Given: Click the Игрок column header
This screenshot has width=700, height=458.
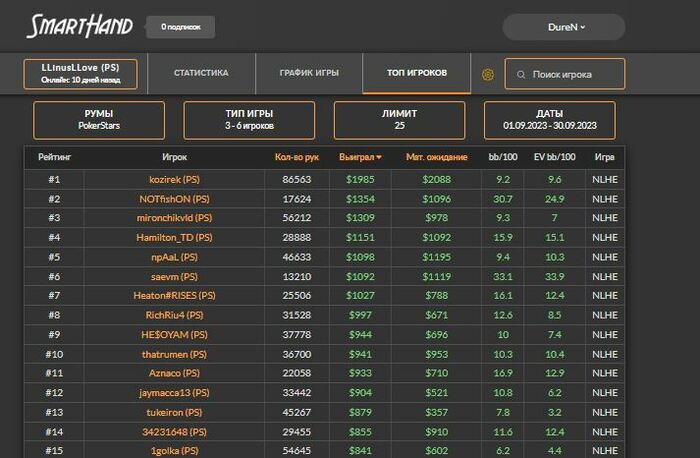Looking at the screenshot, I should coord(174,157).
